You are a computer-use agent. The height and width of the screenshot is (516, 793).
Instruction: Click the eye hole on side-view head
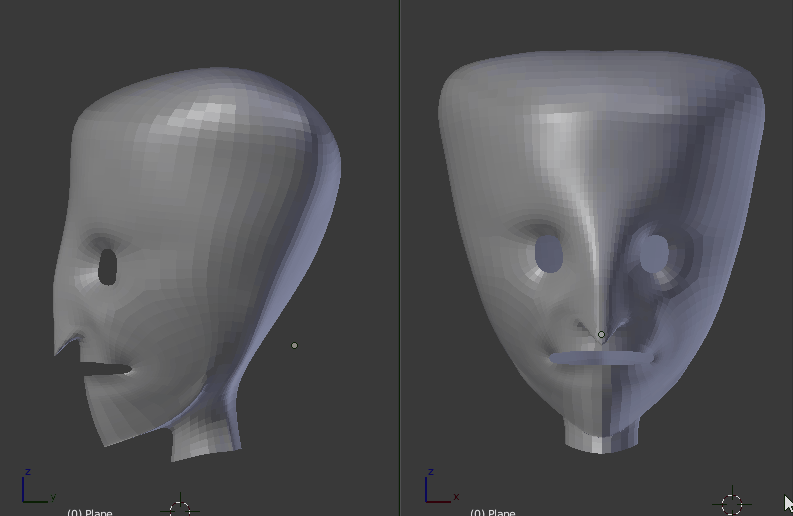coord(108,266)
